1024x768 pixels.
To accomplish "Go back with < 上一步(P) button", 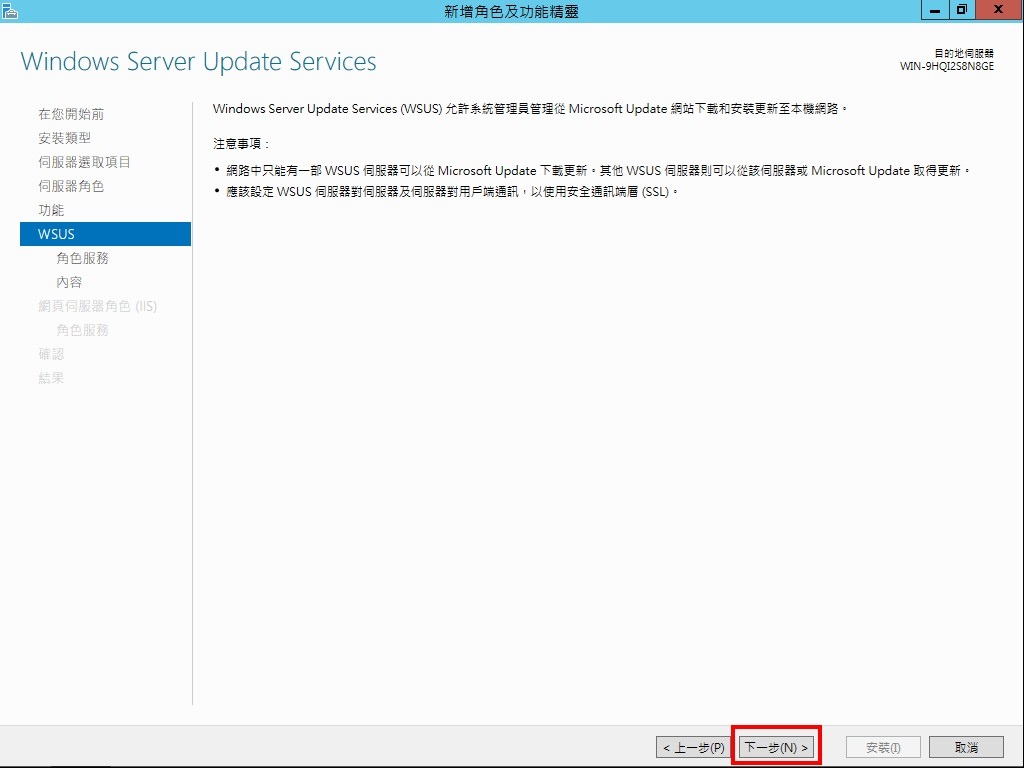I will [x=693, y=747].
